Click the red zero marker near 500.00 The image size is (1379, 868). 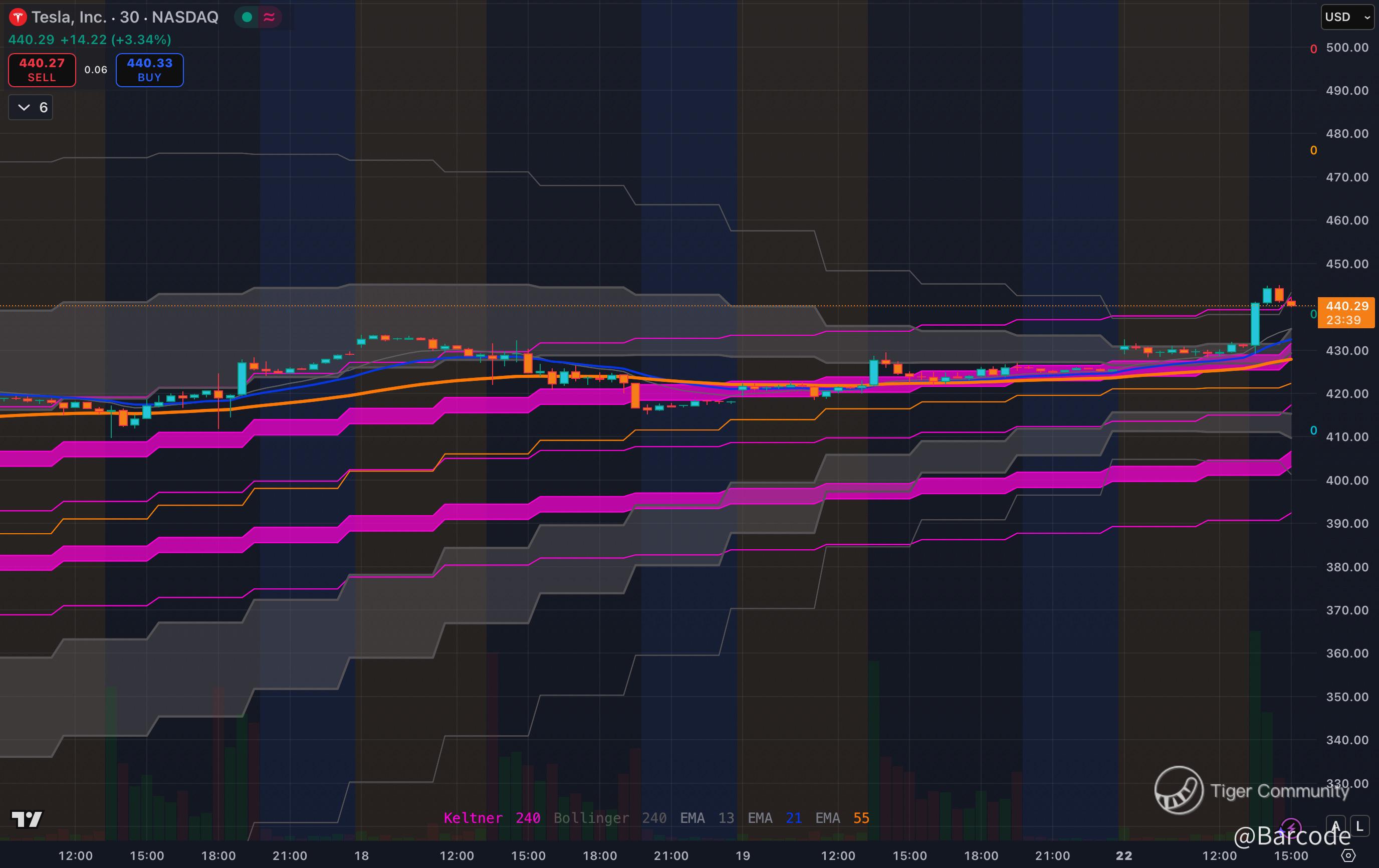tap(1314, 49)
